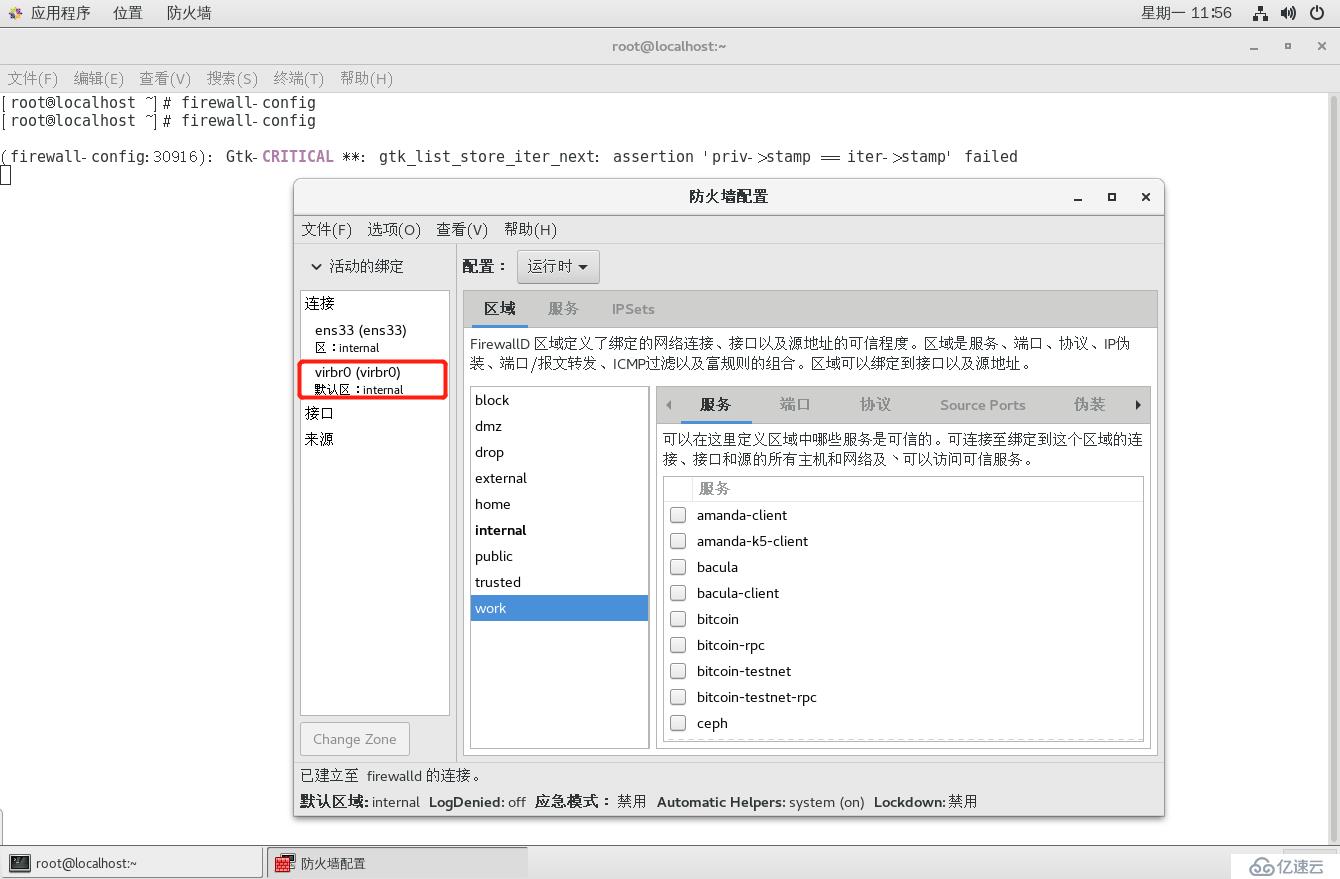This screenshot has height=879, width=1340.
Task: Open the 防火墙 item in the top panel
Action: click(189, 13)
